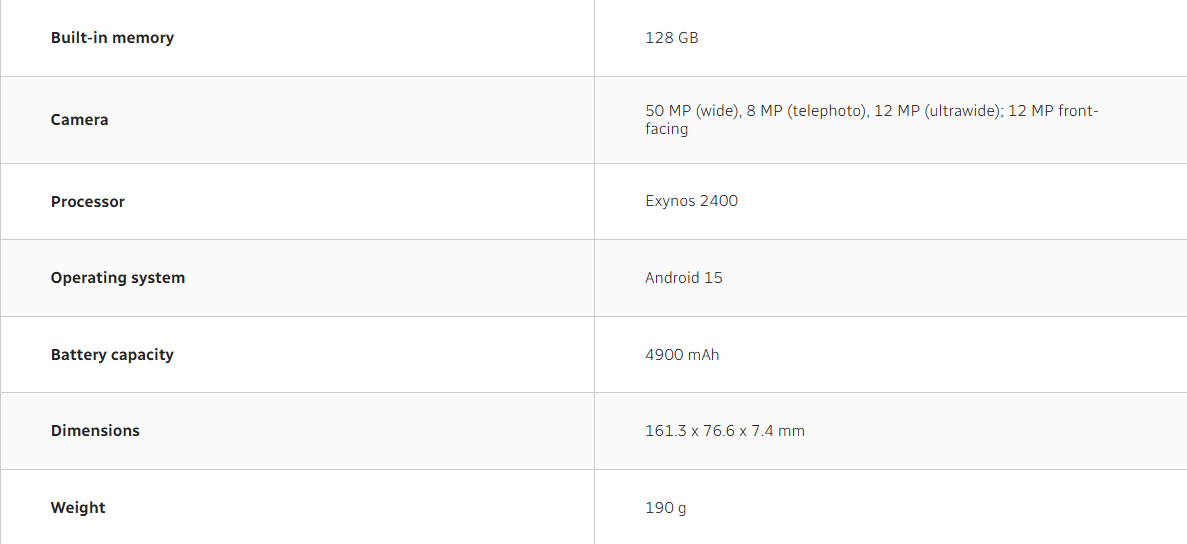Click the 'Built-in memory' row label
1187x544 pixels.
112,38
